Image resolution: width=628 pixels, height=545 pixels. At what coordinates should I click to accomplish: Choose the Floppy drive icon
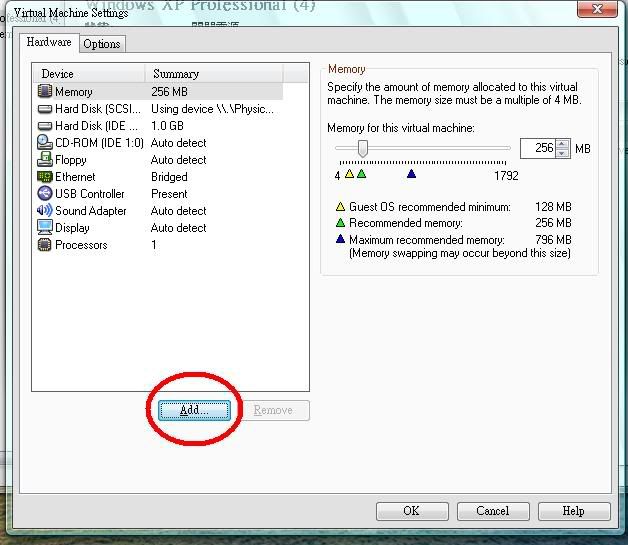click(45, 160)
